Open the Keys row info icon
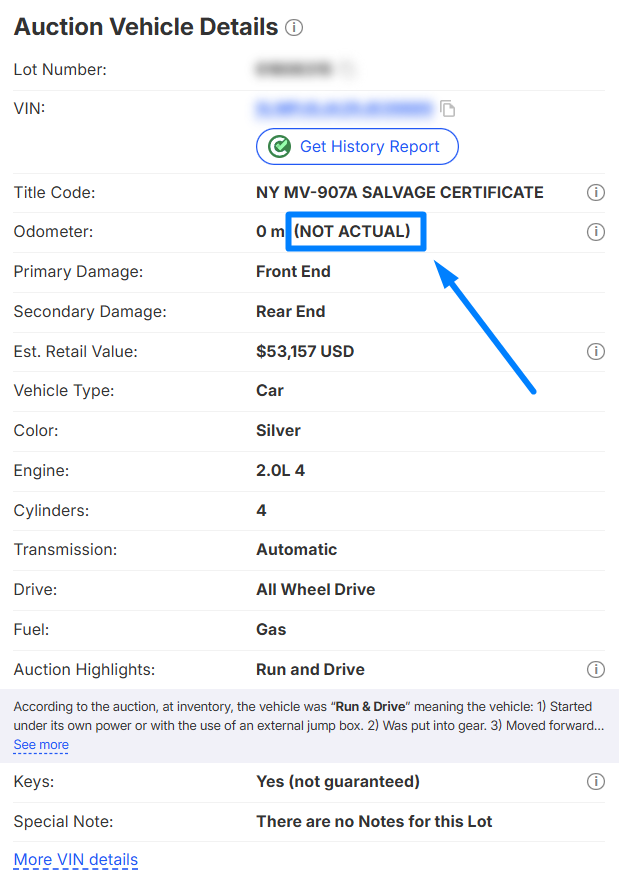619x874 pixels. [x=596, y=781]
